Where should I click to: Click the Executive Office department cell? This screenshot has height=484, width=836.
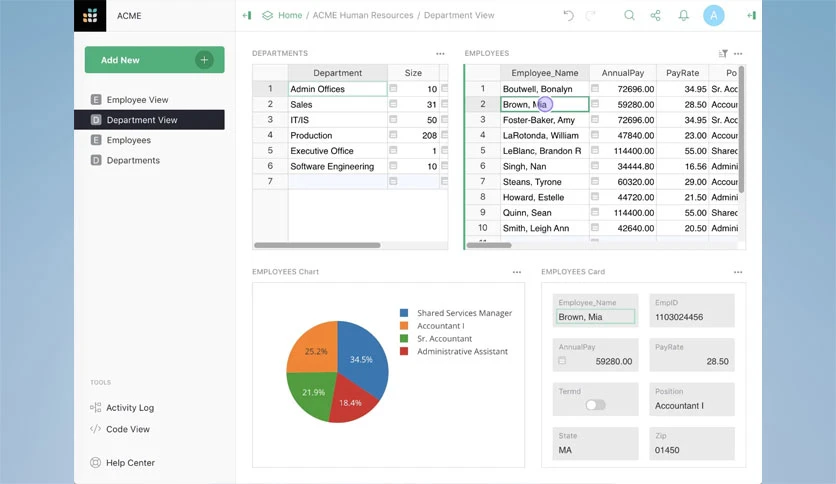coord(337,151)
